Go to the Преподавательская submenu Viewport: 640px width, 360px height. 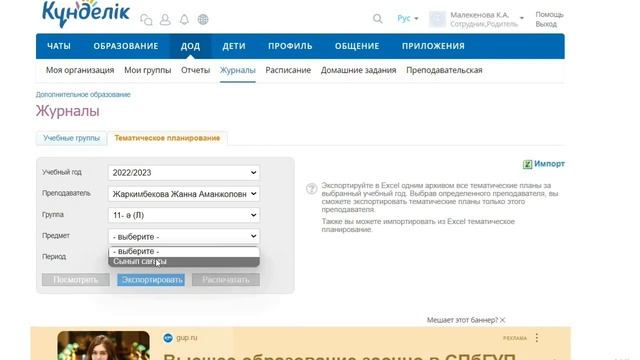pyautogui.click(x=444, y=70)
